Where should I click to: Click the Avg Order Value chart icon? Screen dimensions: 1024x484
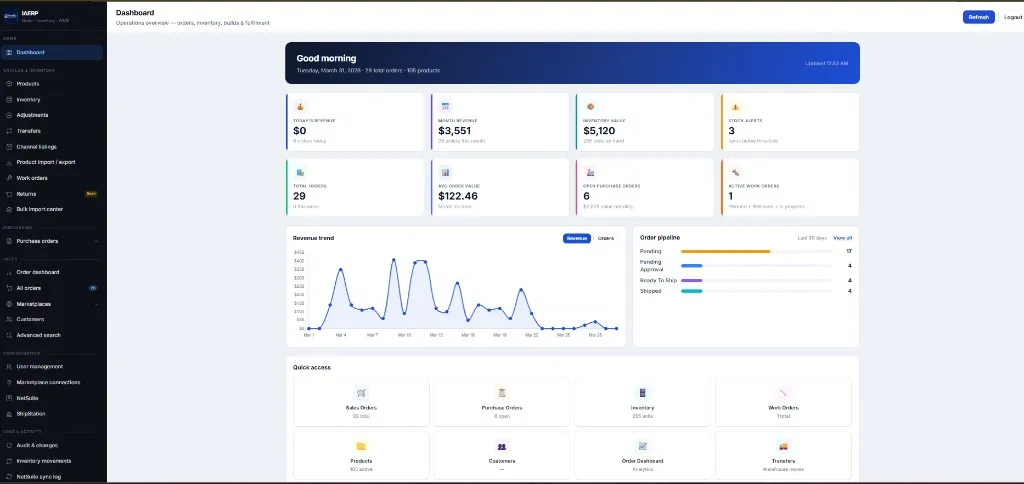(x=445, y=172)
